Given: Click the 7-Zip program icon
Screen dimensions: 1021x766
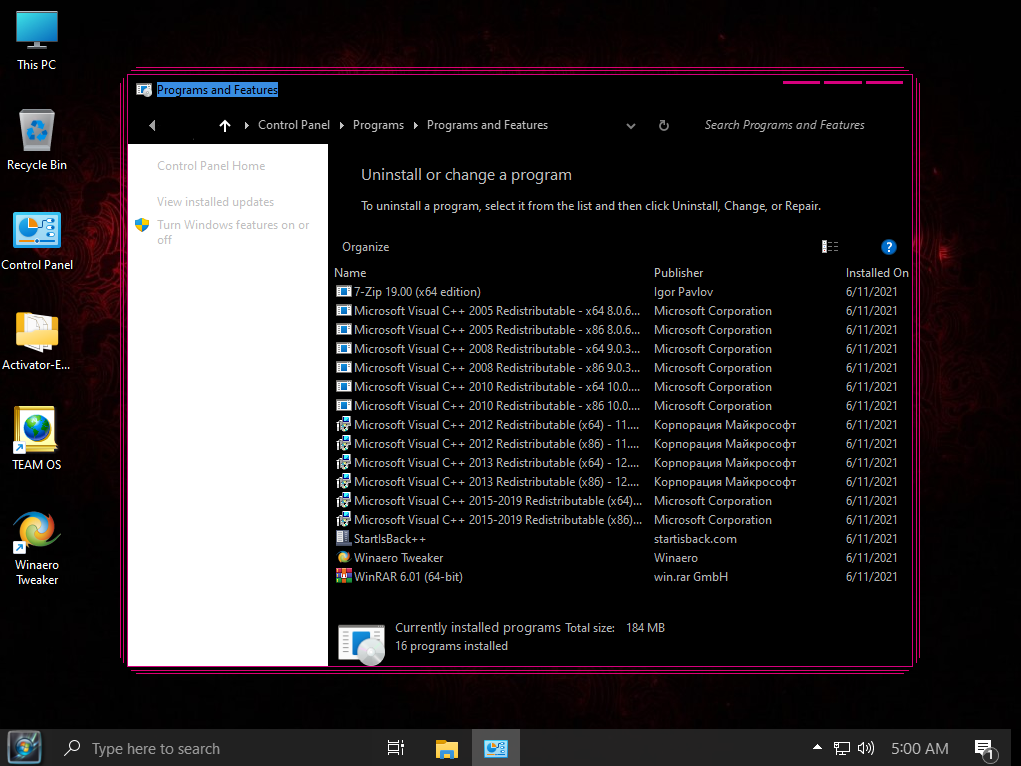Looking at the screenshot, I should (343, 291).
